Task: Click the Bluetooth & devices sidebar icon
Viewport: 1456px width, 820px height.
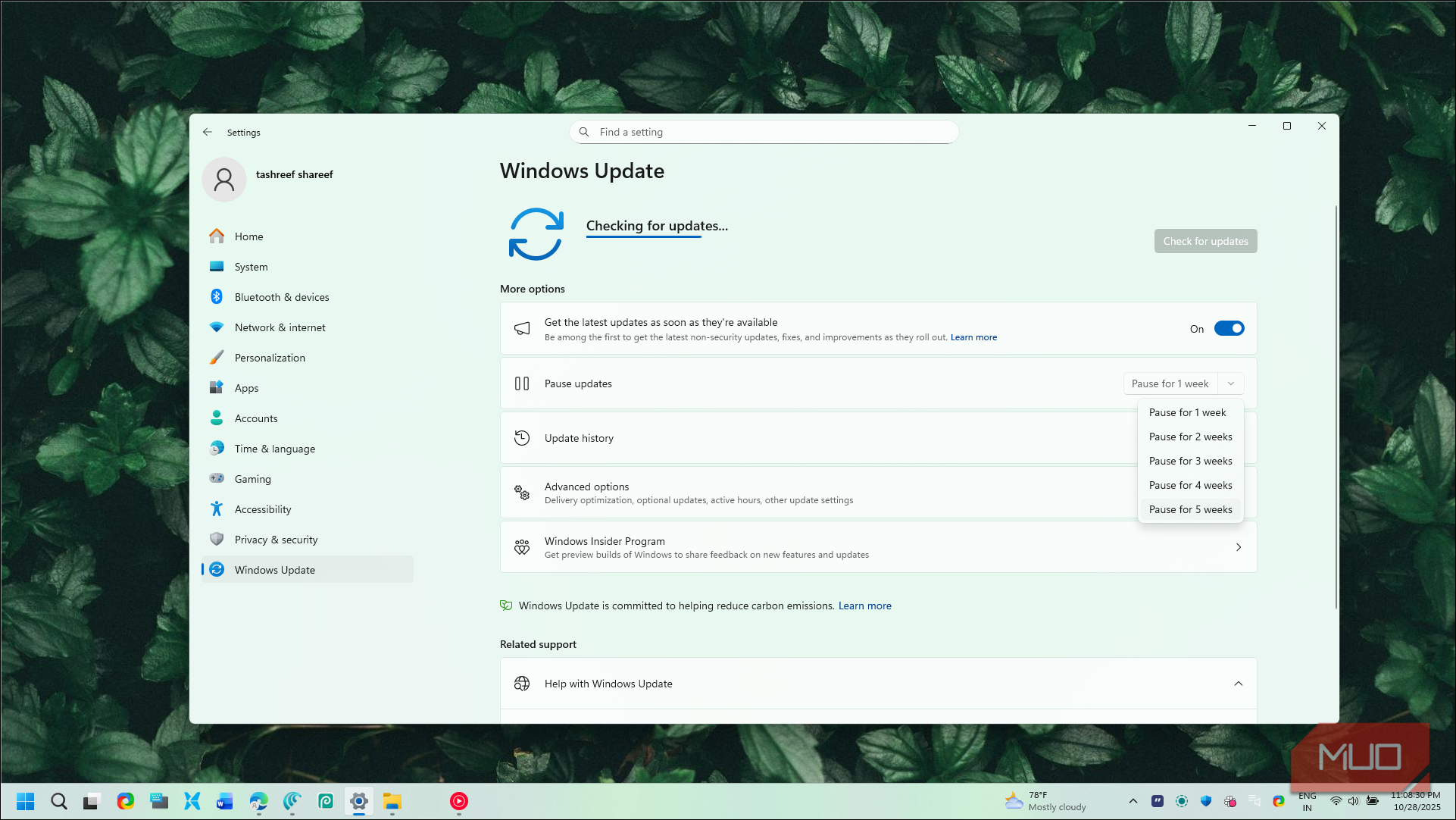Action: [x=217, y=297]
